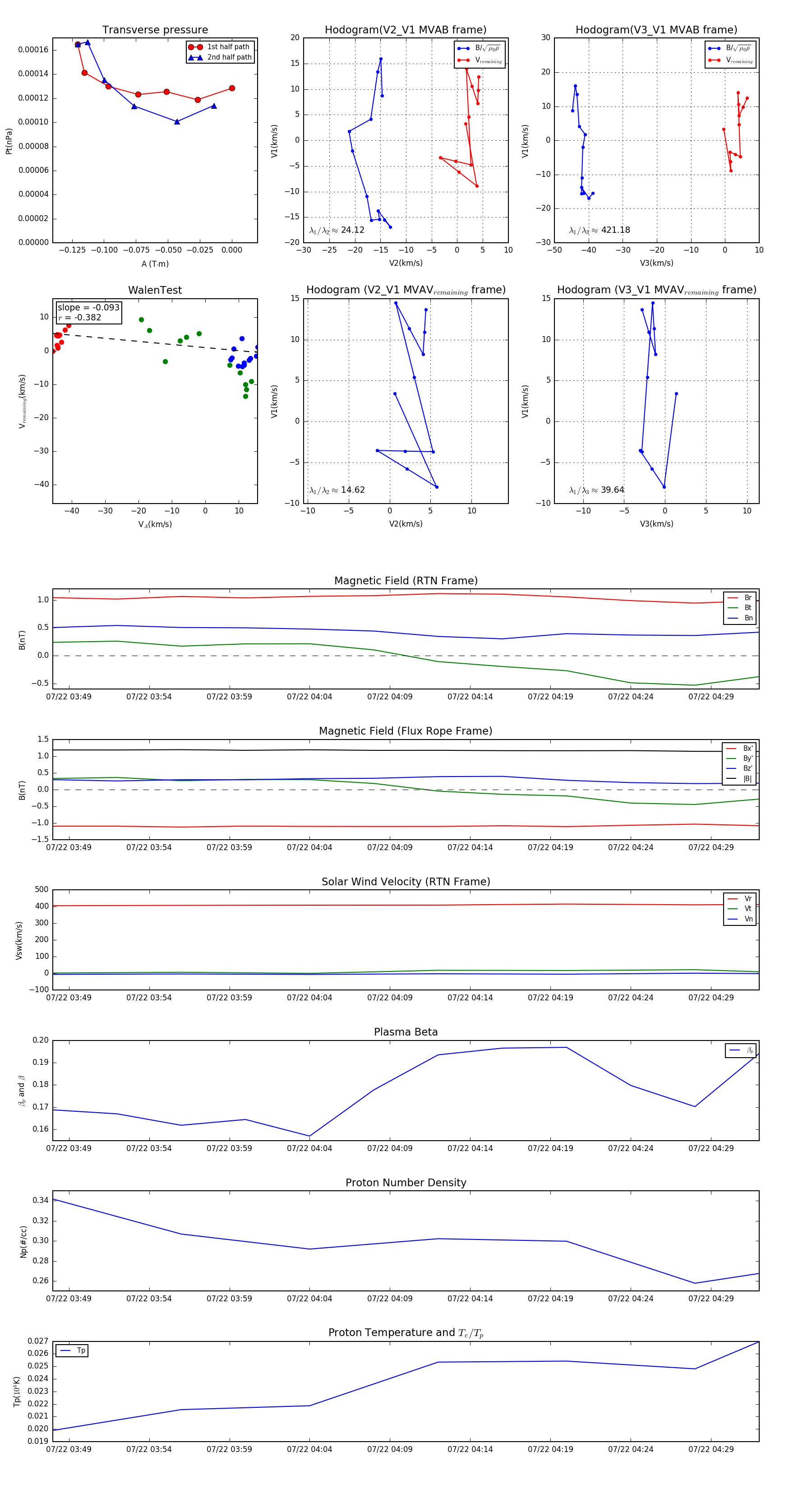Click the 'Solar Wind Velocity (RTN Frame)' title
The image size is (812, 1489).
(x=406, y=882)
